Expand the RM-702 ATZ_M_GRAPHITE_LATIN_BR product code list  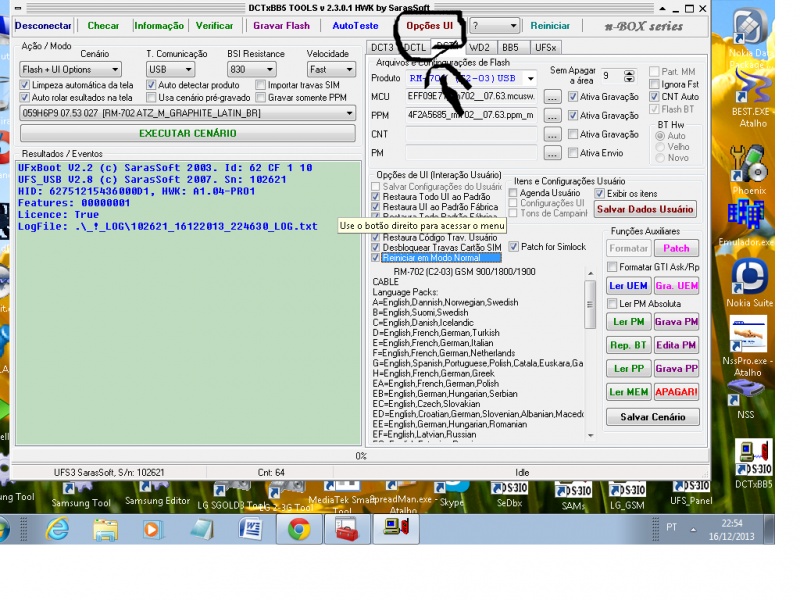pyautogui.click(x=188, y=113)
